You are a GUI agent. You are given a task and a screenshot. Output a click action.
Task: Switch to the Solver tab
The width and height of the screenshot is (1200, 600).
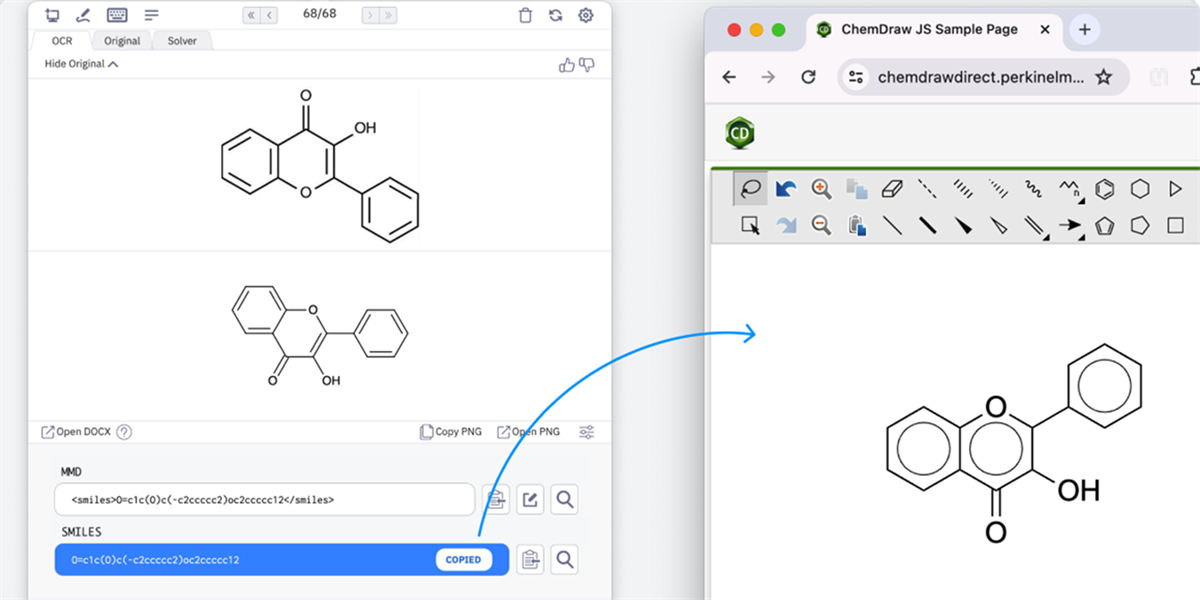click(182, 40)
